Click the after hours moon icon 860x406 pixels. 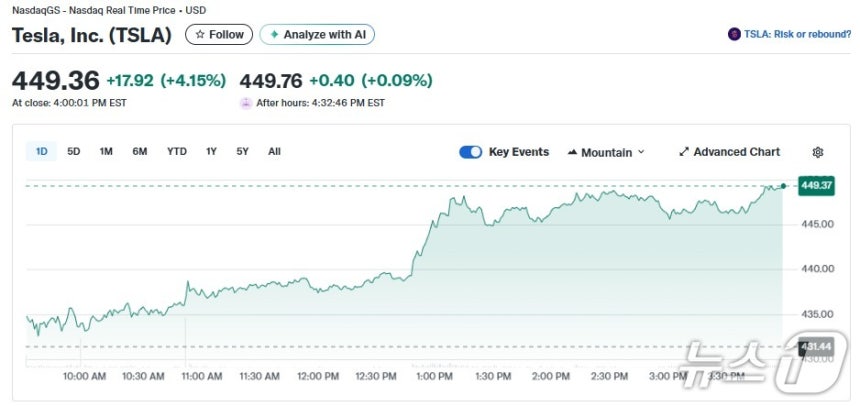246,102
